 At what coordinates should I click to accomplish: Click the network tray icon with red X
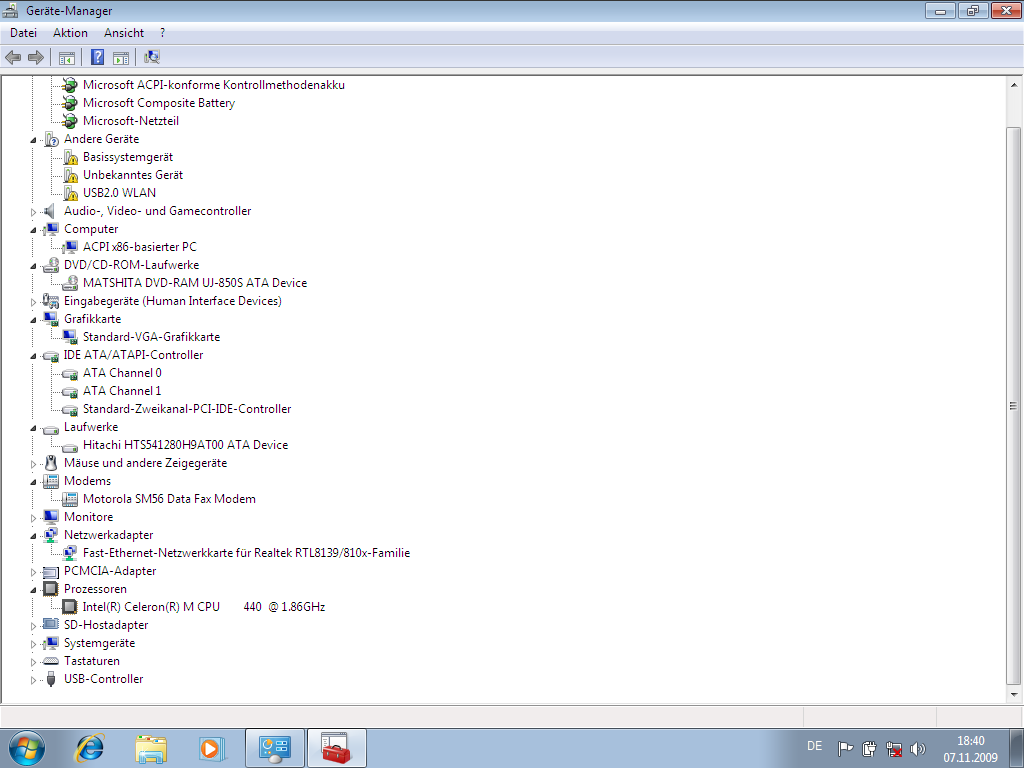(894, 748)
